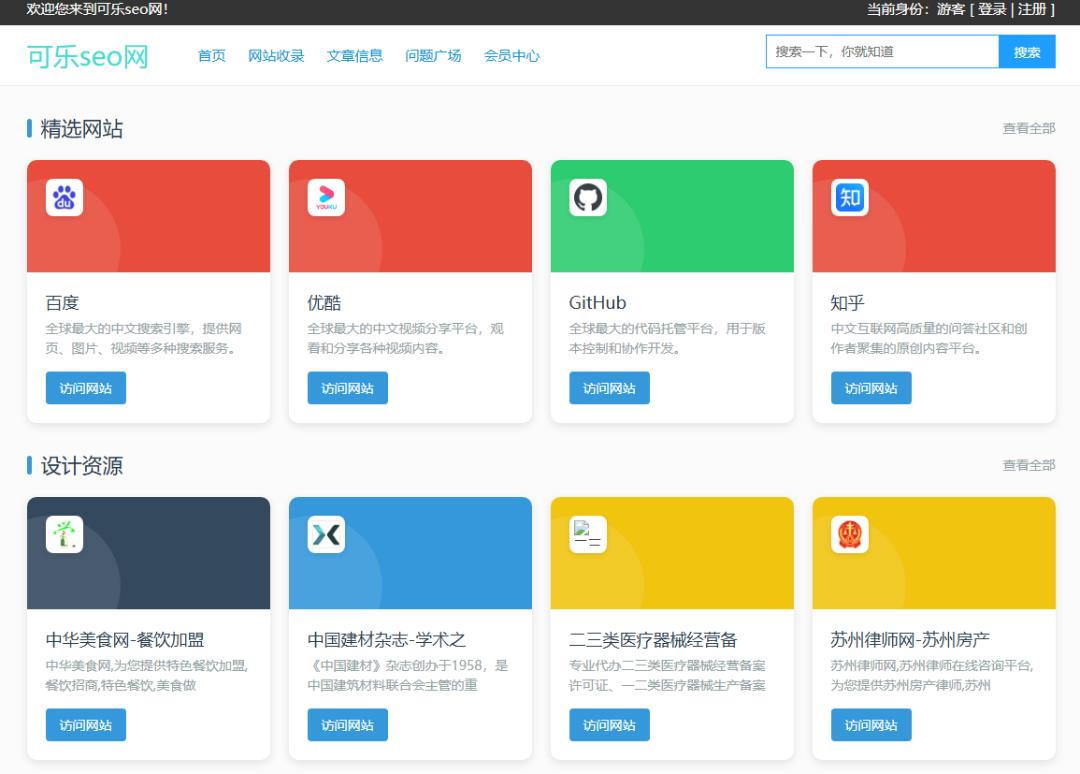1080x774 pixels.
Task: Click the 登录 link in top bar
Action: click(x=992, y=9)
